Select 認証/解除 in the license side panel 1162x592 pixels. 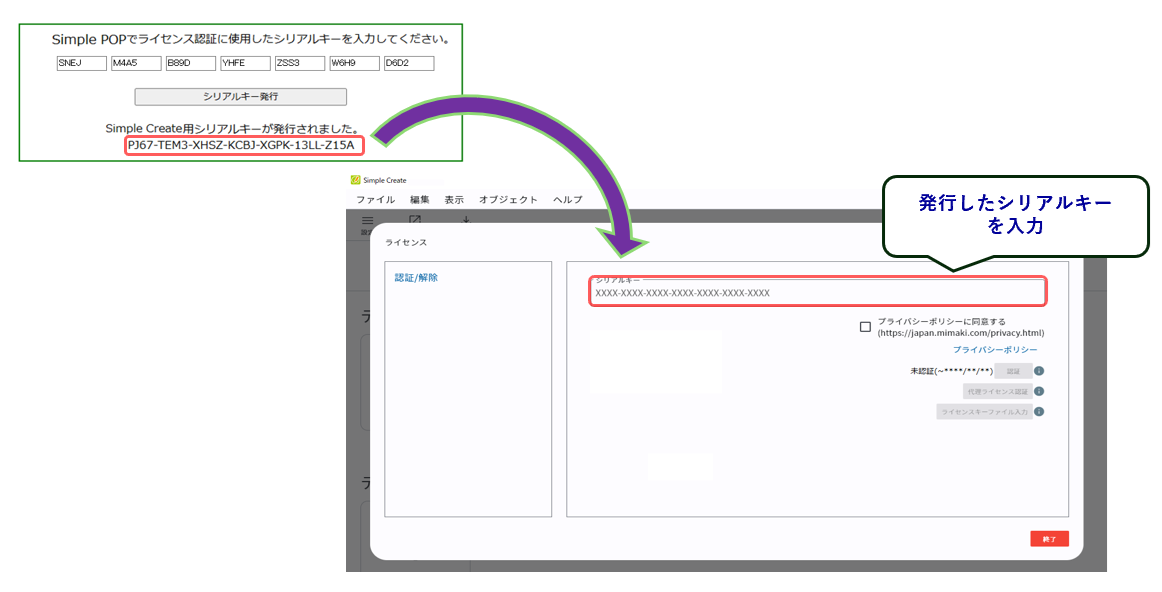pos(416,278)
